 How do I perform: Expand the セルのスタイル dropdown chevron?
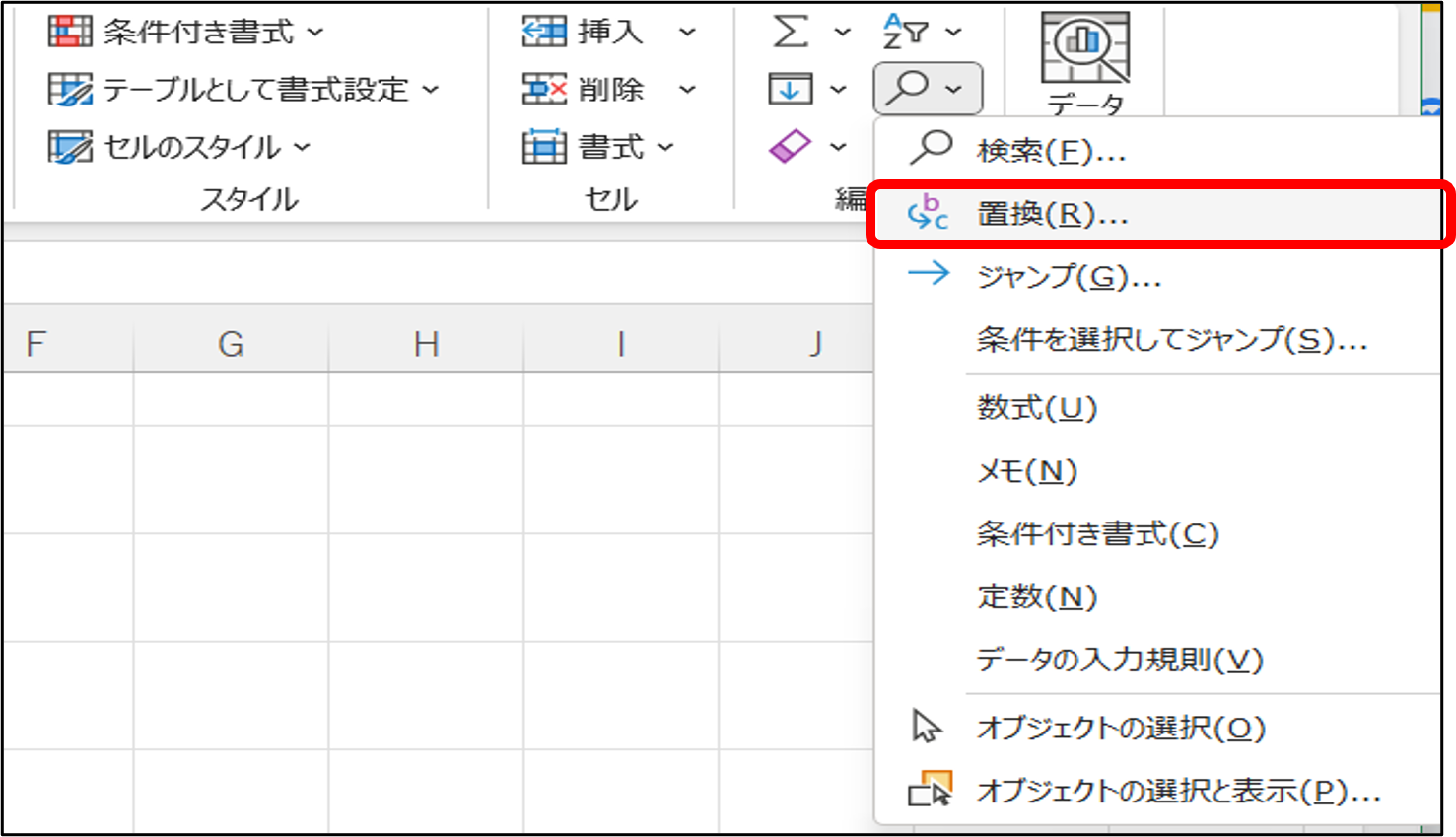303,147
